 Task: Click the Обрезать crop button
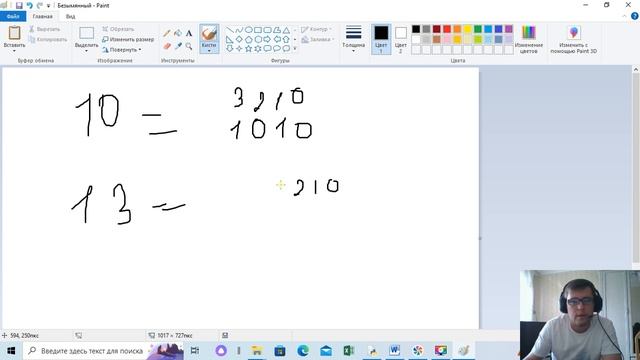[x=118, y=29]
